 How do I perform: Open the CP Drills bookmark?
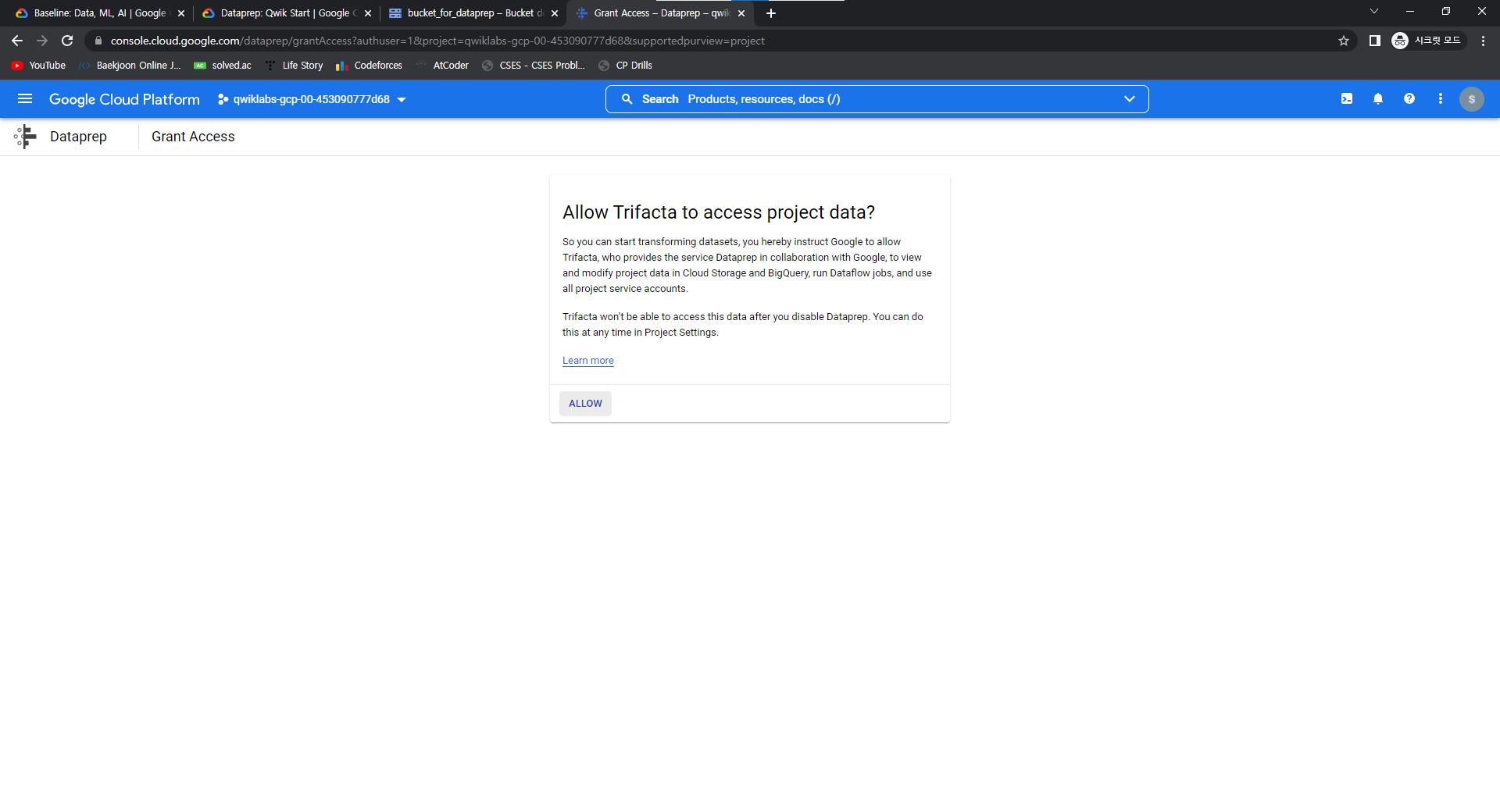coord(625,66)
